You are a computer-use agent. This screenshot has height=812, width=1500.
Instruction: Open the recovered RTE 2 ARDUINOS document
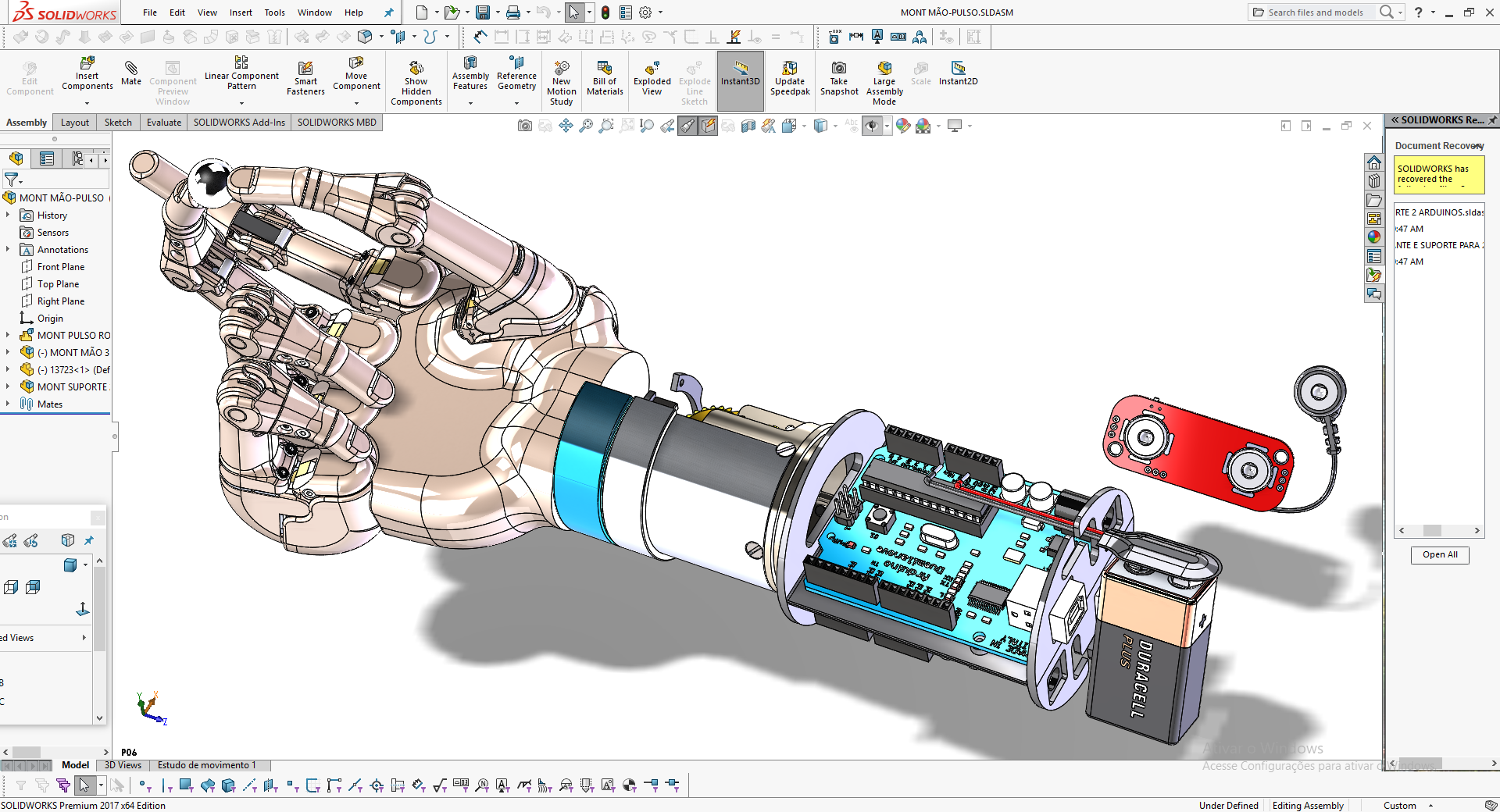coord(1437,212)
